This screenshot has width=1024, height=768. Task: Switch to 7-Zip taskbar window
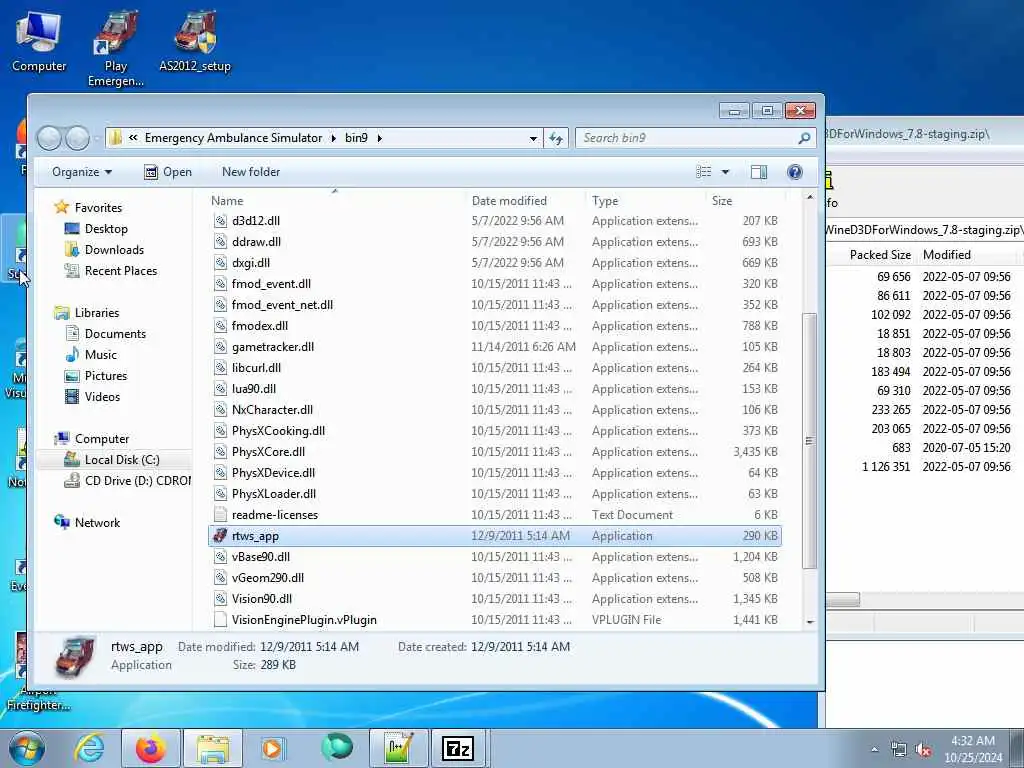458,748
